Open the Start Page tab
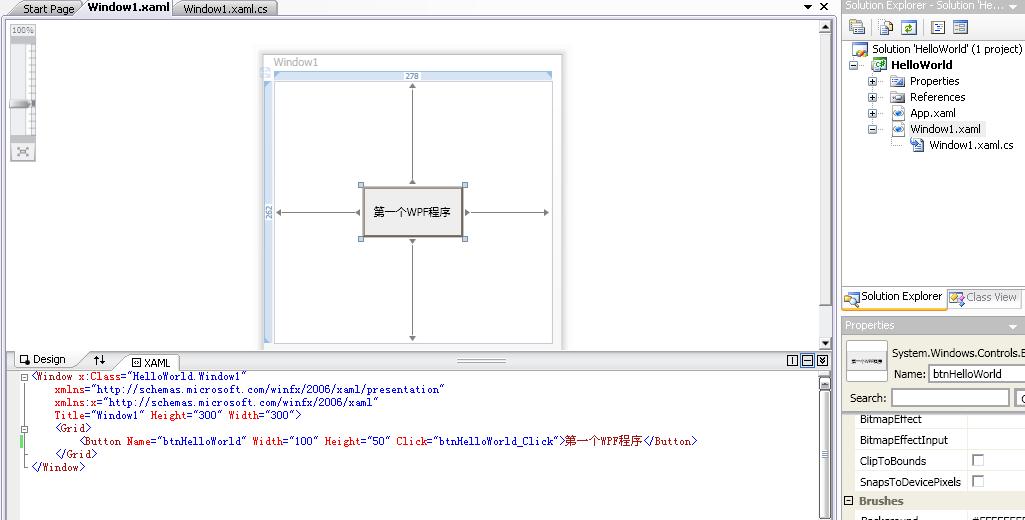This screenshot has width=1025, height=520. pyautogui.click(x=48, y=9)
